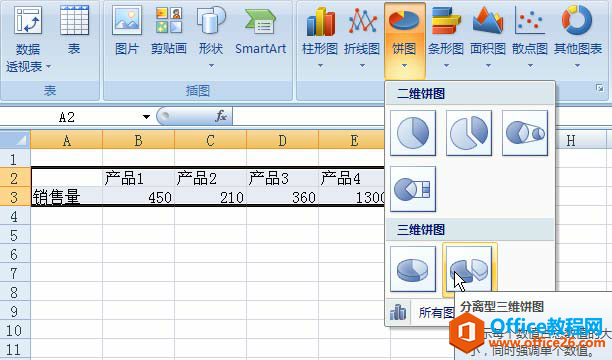Image resolution: width=612 pixels, height=360 pixels.
Task: Select cell containing 产品4
Action: [352, 178]
